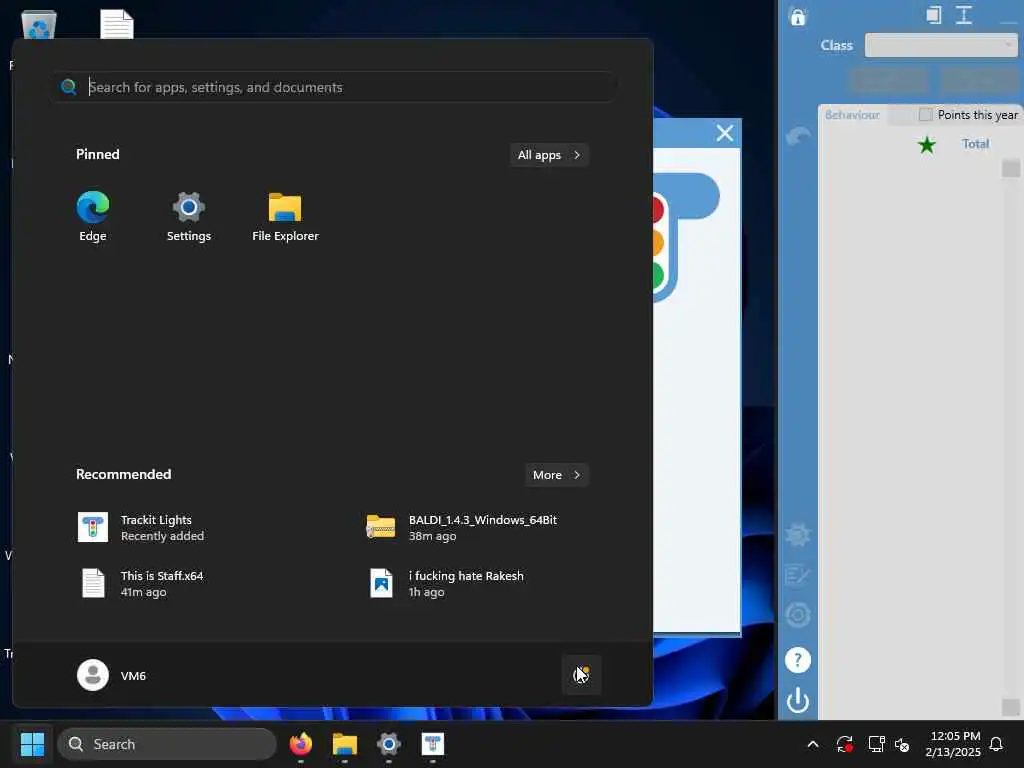Click the Total column header
Image resolution: width=1024 pixels, height=768 pixels.
pos(975,144)
